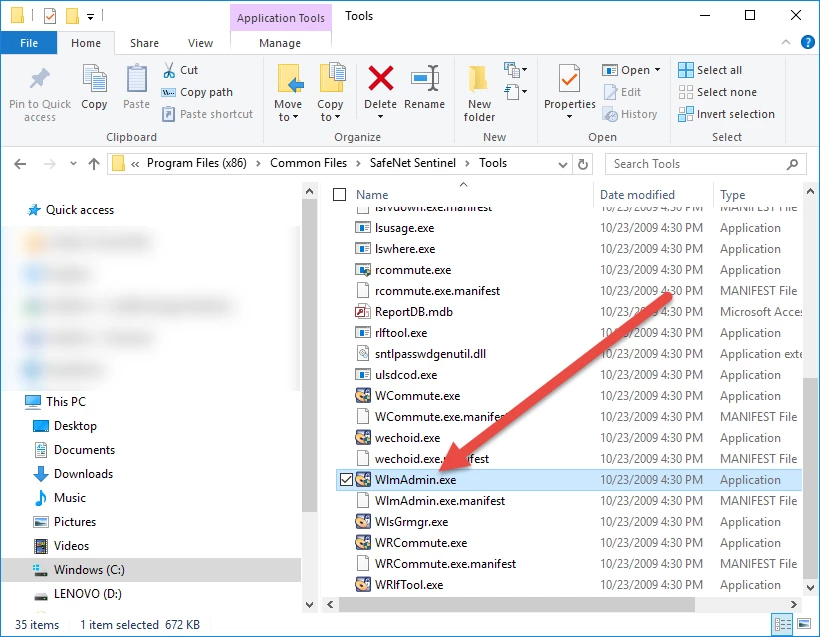The image size is (820, 637).
Task: Click the Copy path icon
Action: 170,92
